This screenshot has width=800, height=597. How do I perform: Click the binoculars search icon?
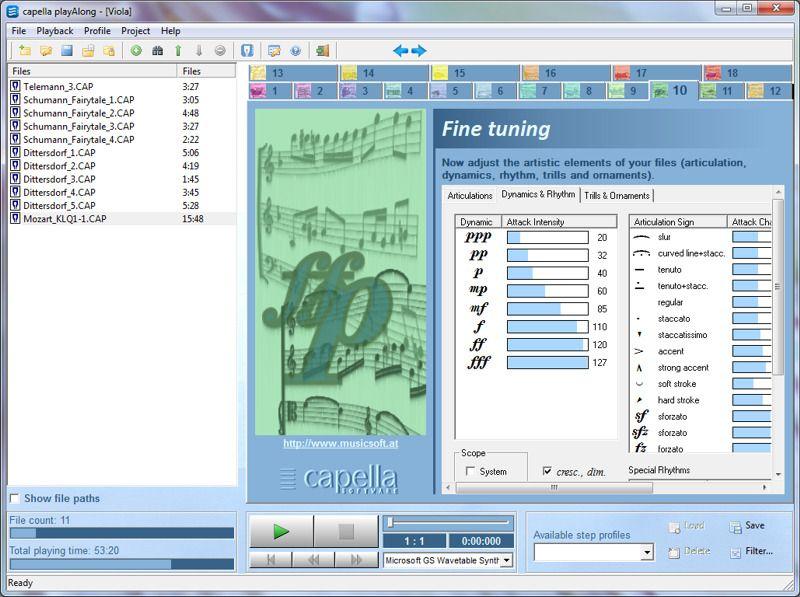(157, 51)
